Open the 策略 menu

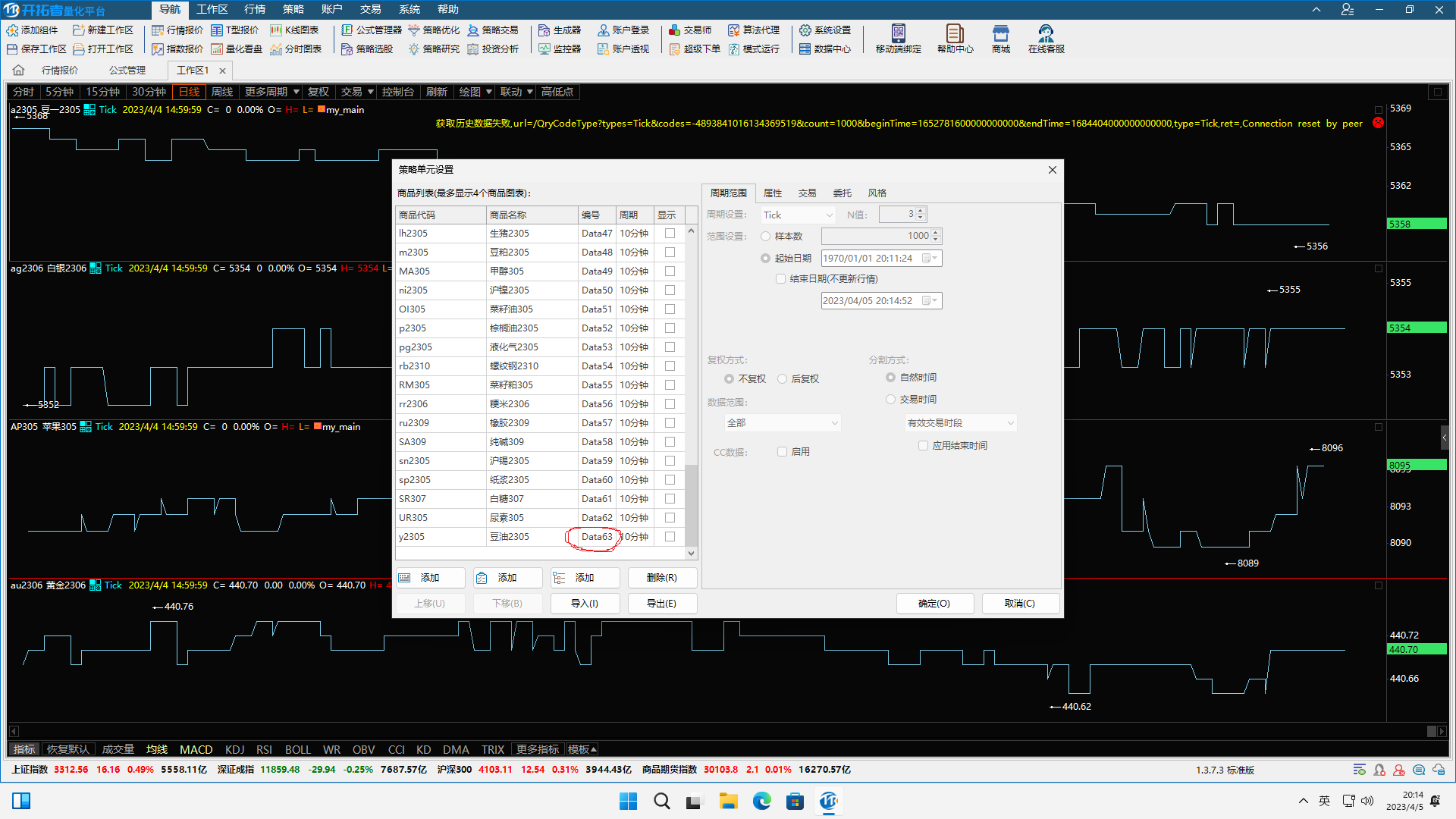pos(293,9)
